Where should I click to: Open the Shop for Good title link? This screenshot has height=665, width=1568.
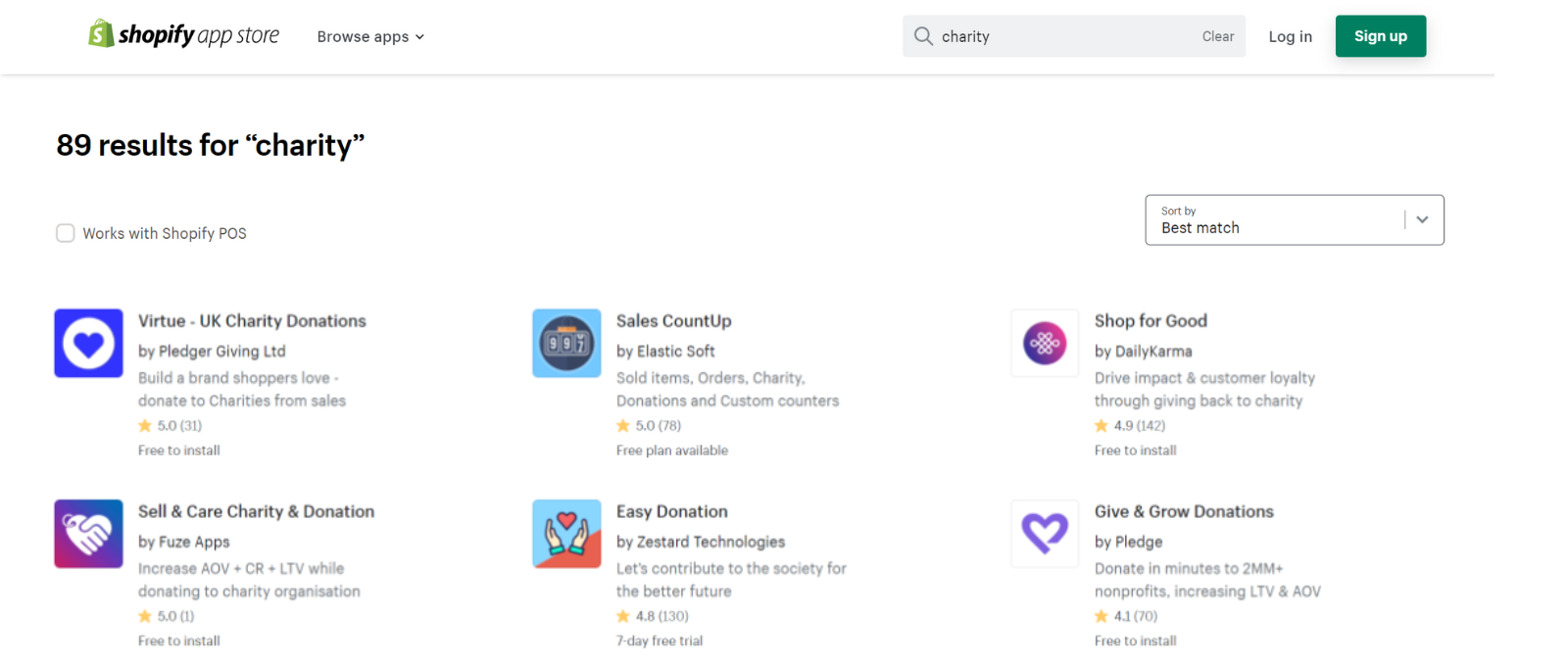click(1151, 321)
